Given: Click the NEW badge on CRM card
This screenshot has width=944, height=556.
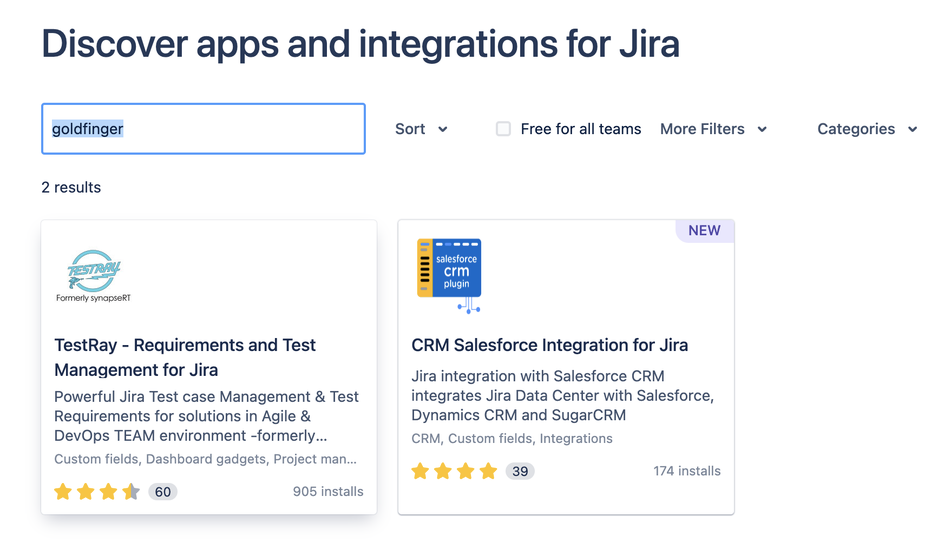Looking at the screenshot, I should click(x=704, y=230).
